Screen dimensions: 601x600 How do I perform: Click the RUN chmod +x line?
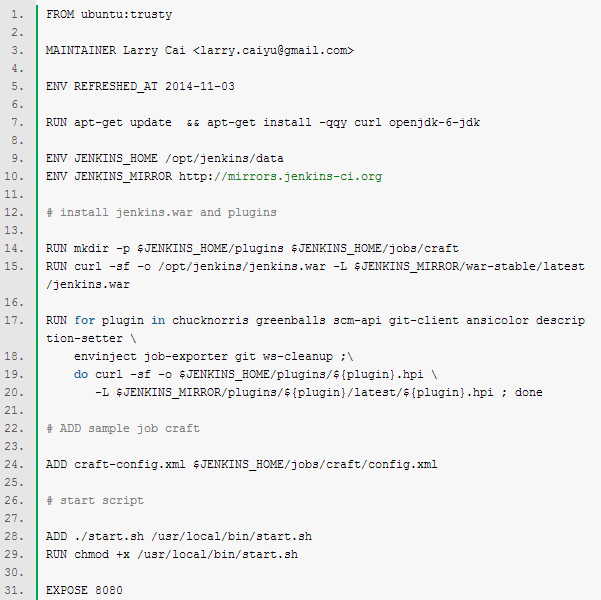[172, 554]
